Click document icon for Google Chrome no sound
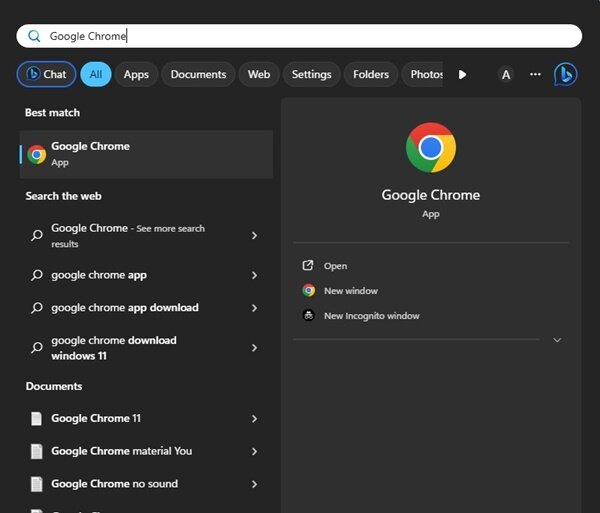 pyautogui.click(x=36, y=484)
